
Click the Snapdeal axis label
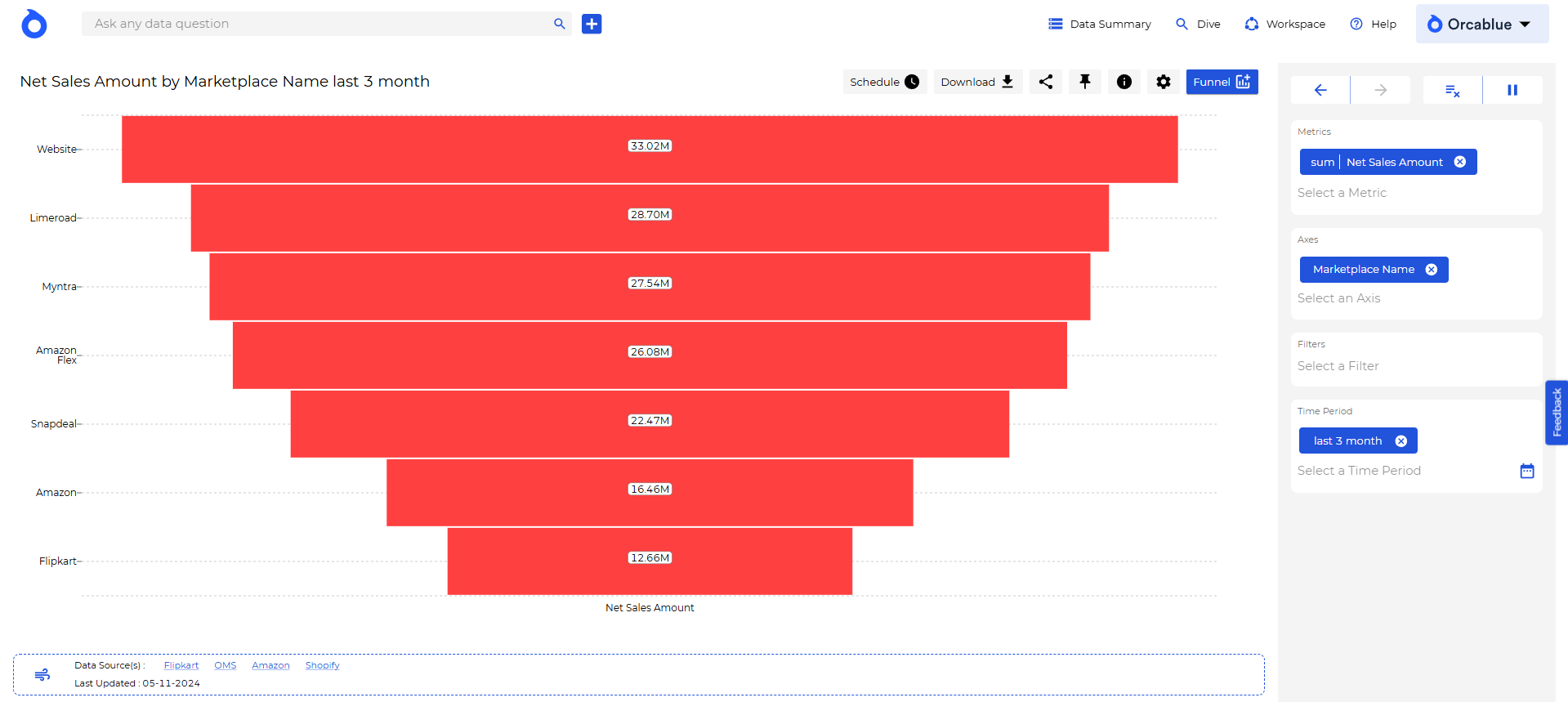click(x=54, y=424)
